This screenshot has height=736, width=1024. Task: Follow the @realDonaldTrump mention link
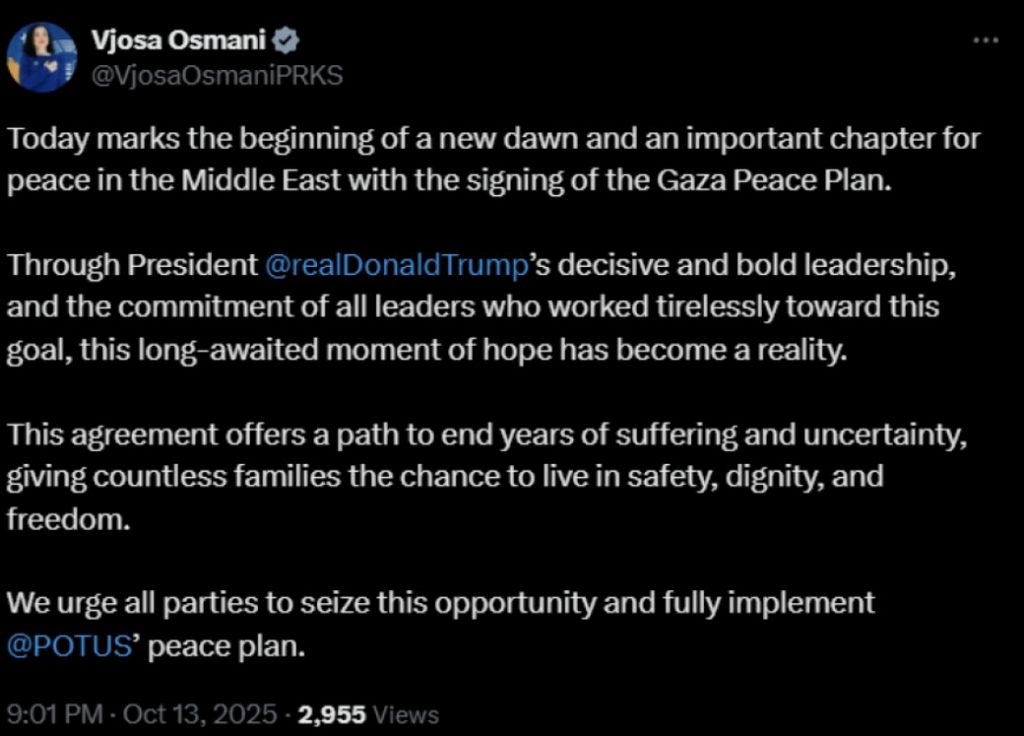pos(396,266)
